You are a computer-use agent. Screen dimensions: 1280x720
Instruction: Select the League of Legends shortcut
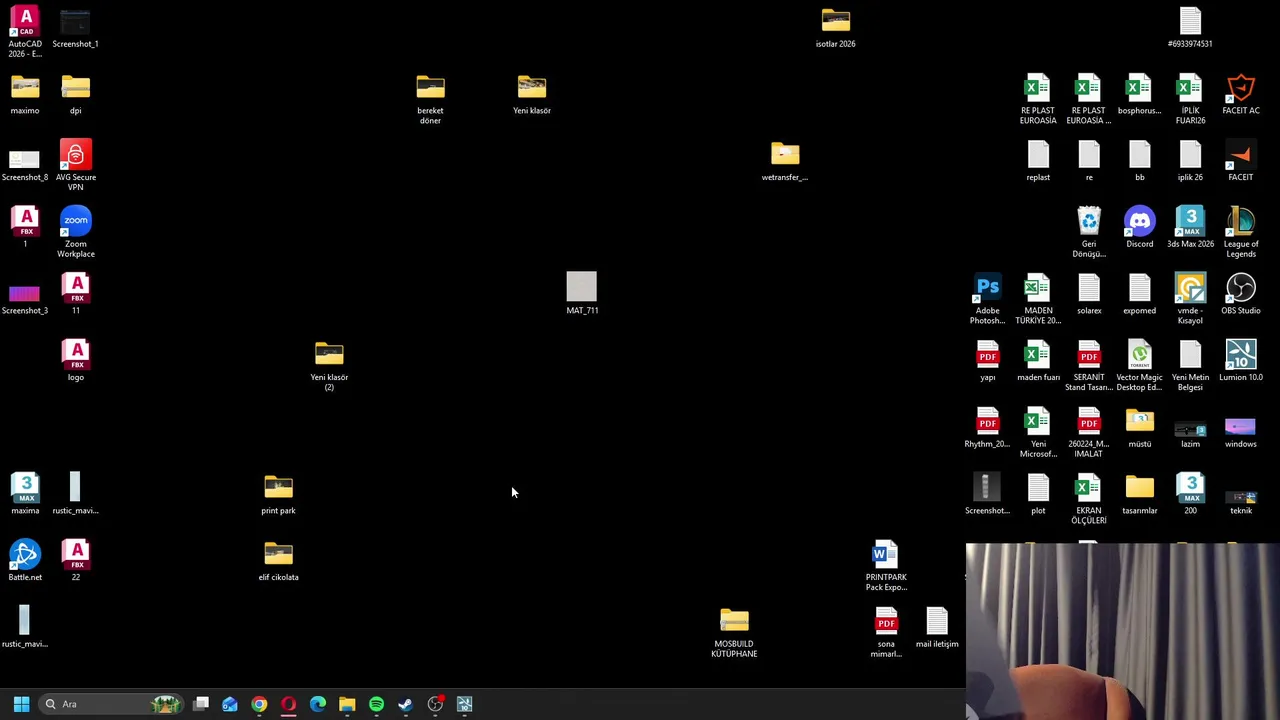click(x=1240, y=232)
